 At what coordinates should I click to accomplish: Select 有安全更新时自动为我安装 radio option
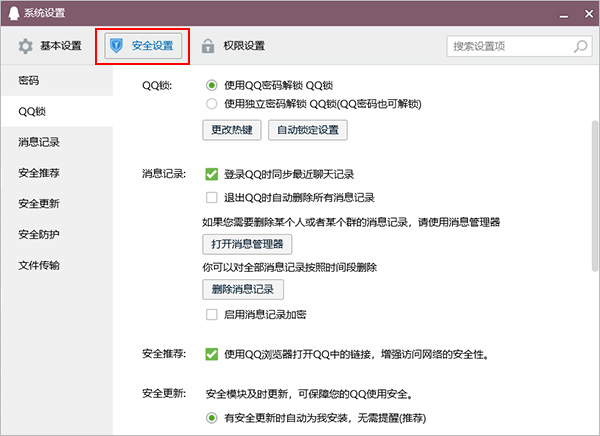click(212, 418)
